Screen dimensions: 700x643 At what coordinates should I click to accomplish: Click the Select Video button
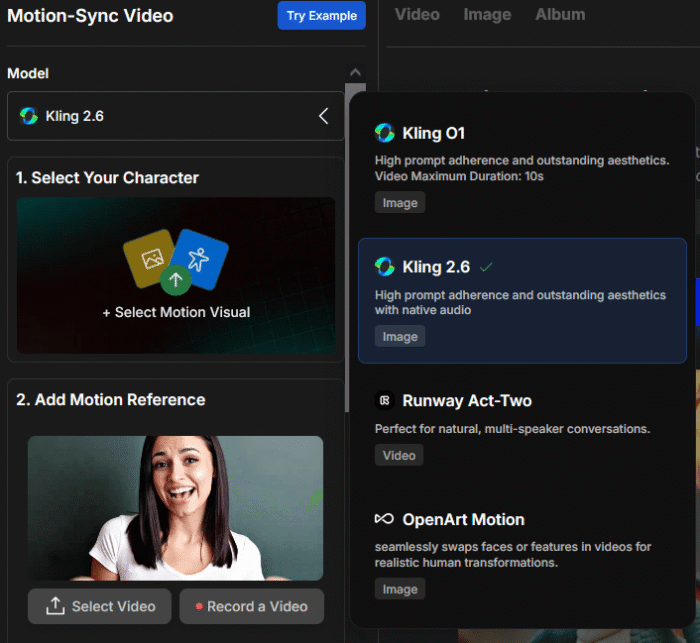click(100, 606)
